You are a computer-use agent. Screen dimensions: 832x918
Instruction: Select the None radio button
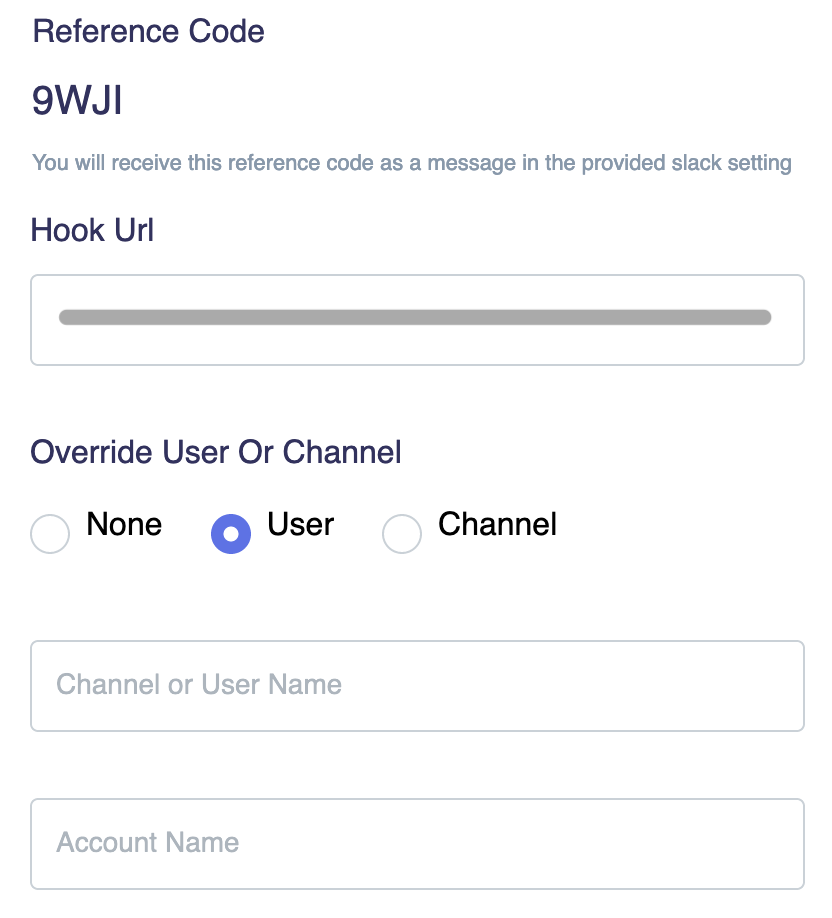click(x=50, y=533)
